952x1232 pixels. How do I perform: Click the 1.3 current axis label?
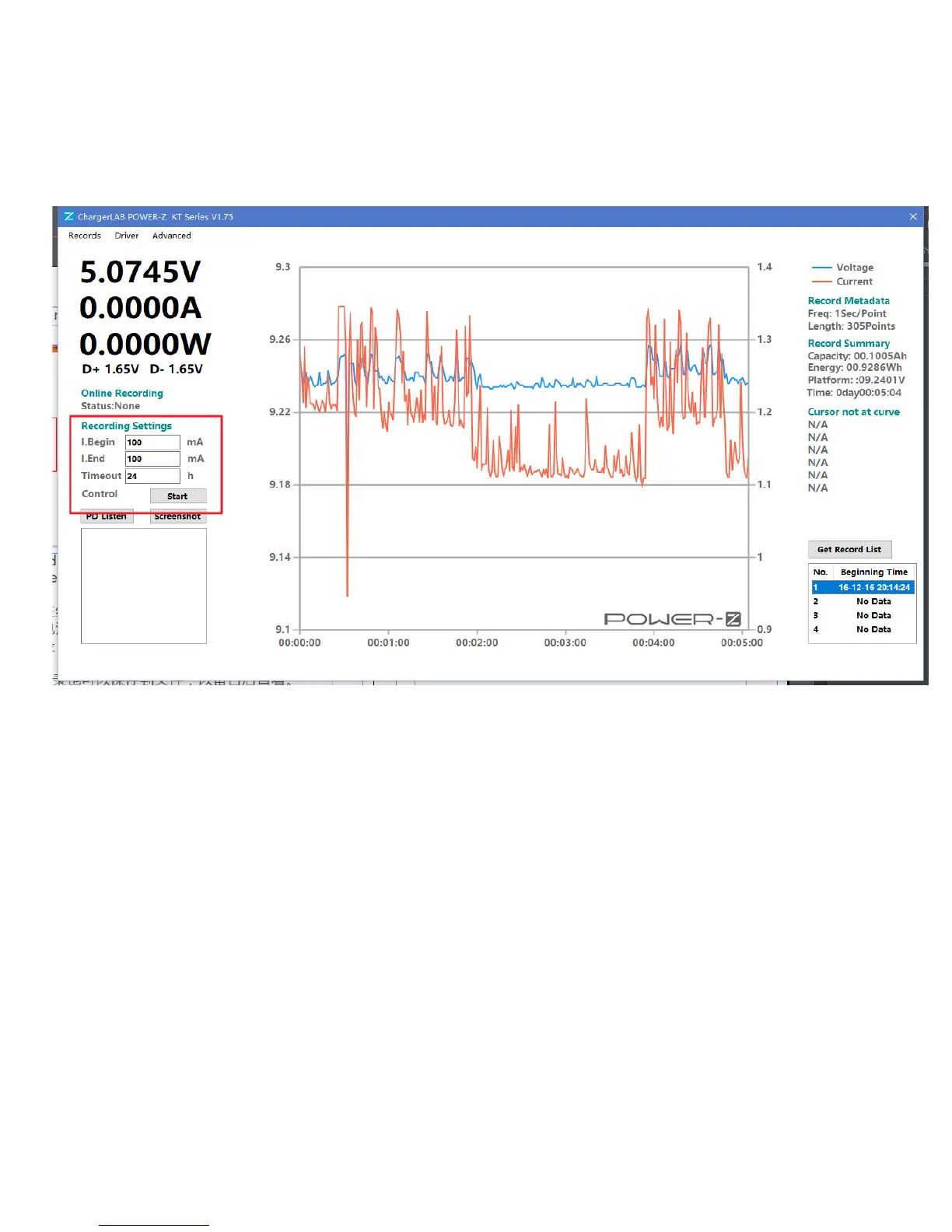(x=765, y=340)
